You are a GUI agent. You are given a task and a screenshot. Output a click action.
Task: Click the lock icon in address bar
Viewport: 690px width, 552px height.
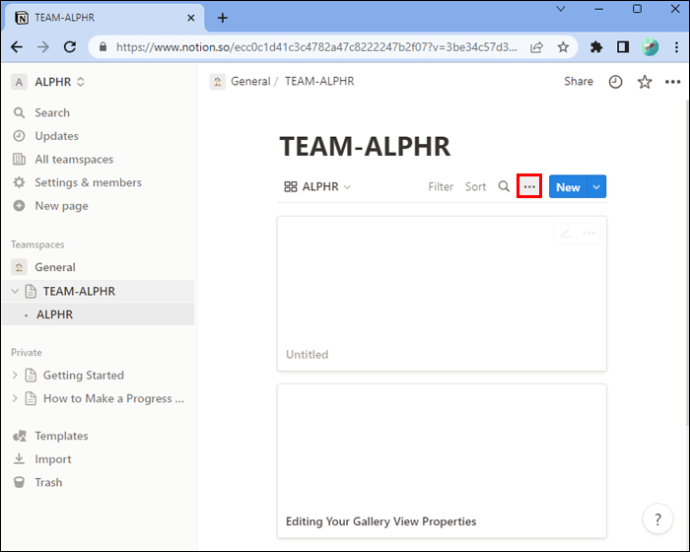pyautogui.click(x=103, y=47)
